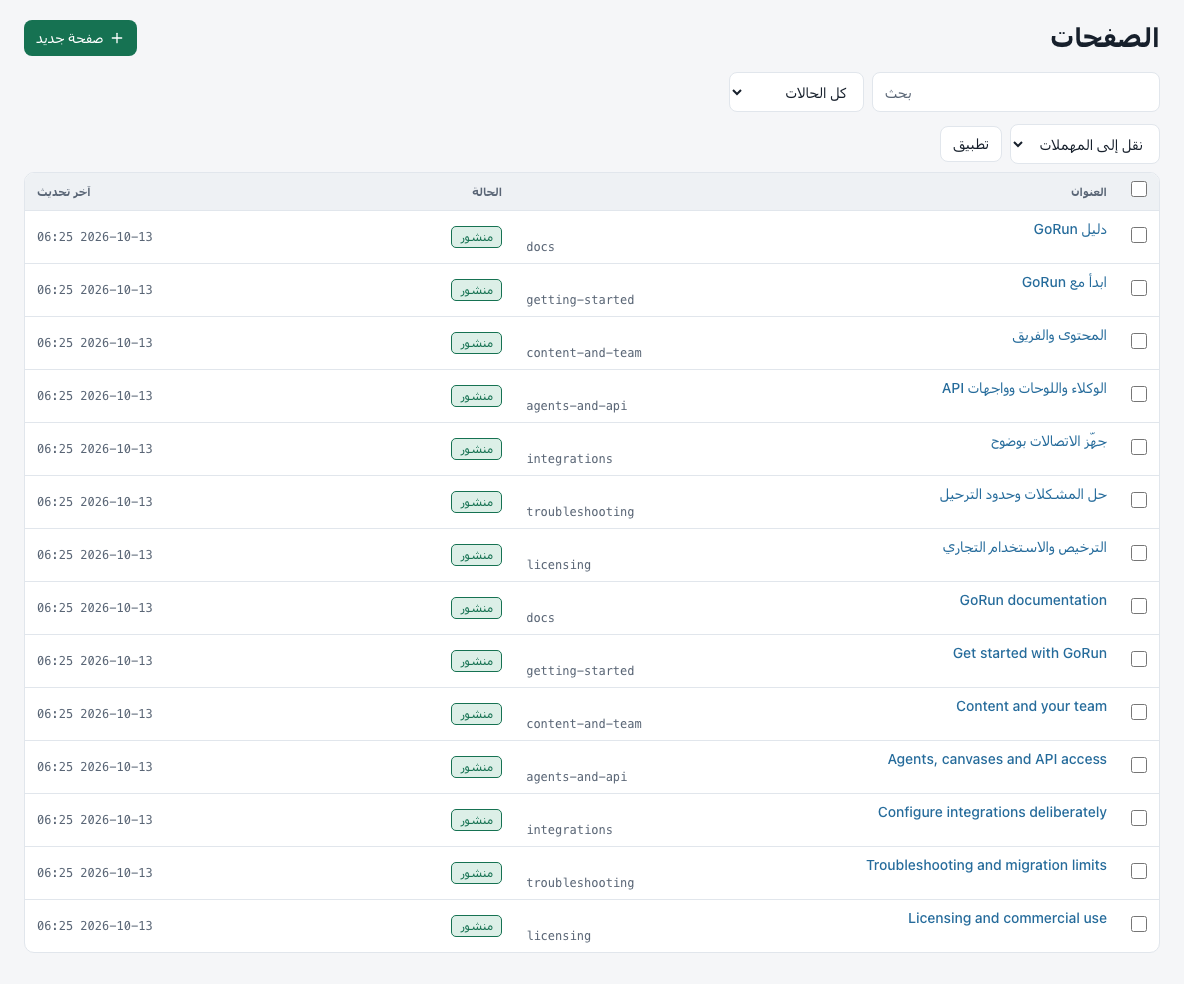The height and width of the screenshot is (984, 1184).
Task: Open Troubleshooting and migration limits link
Action: (986, 865)
